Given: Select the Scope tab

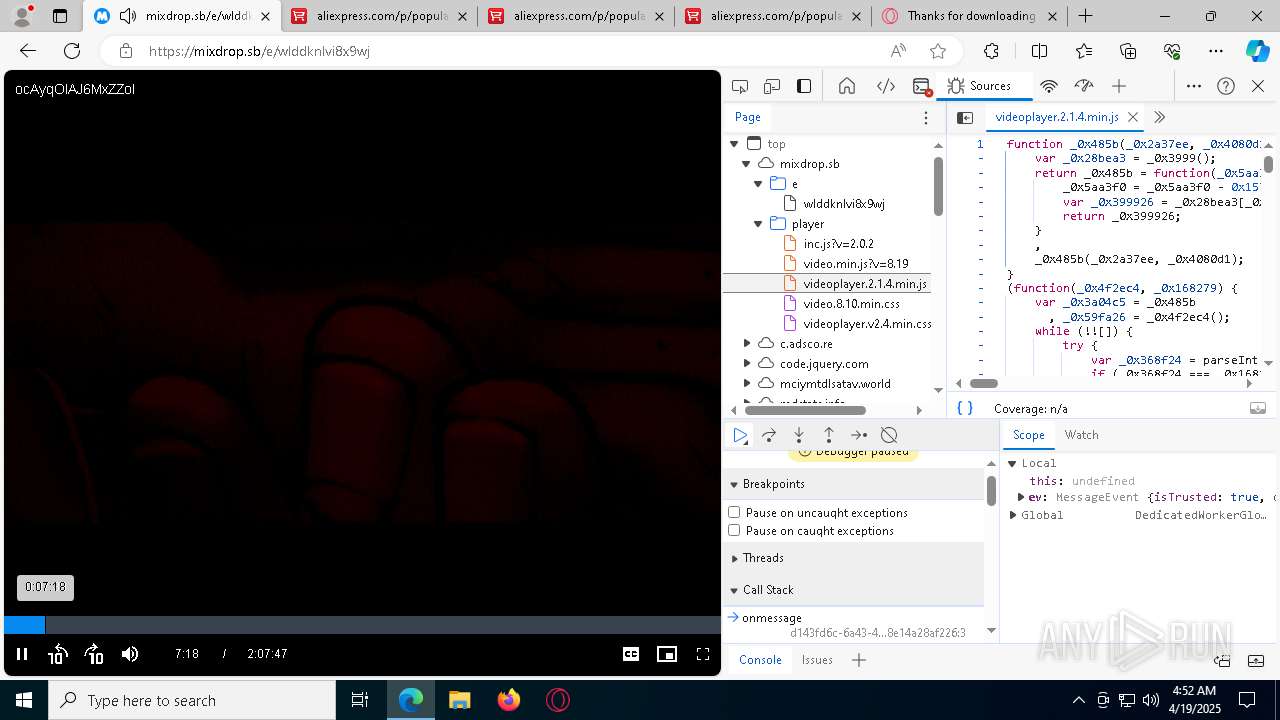Looking at the screenshot, I should [1028, 435].
